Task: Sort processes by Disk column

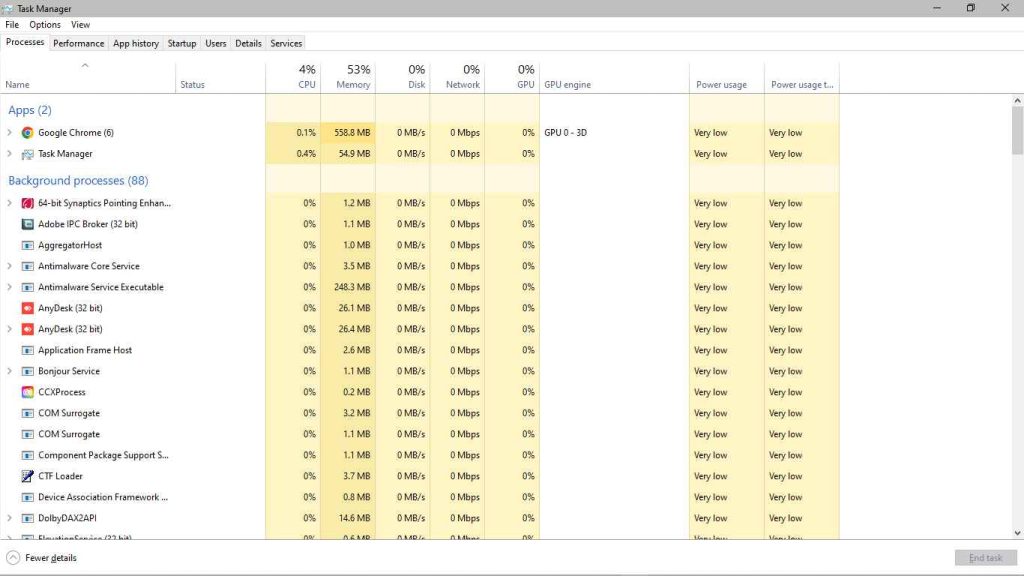Action: pos(403,78)
